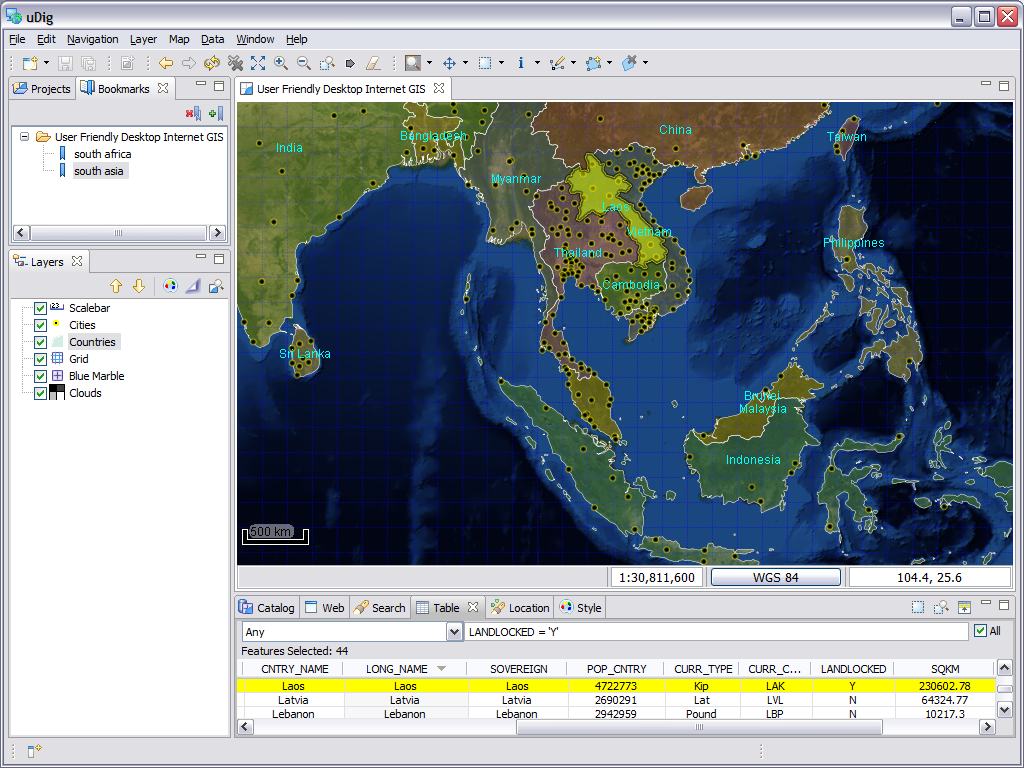1024x768 pixels.
Task: Click the zoom to extent icon
Action: (258, 63)
